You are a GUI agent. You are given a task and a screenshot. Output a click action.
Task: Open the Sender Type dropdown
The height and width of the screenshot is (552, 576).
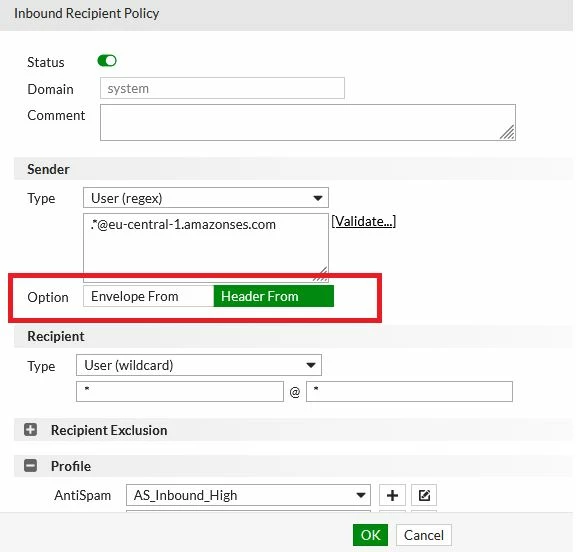tap(206, 198)
